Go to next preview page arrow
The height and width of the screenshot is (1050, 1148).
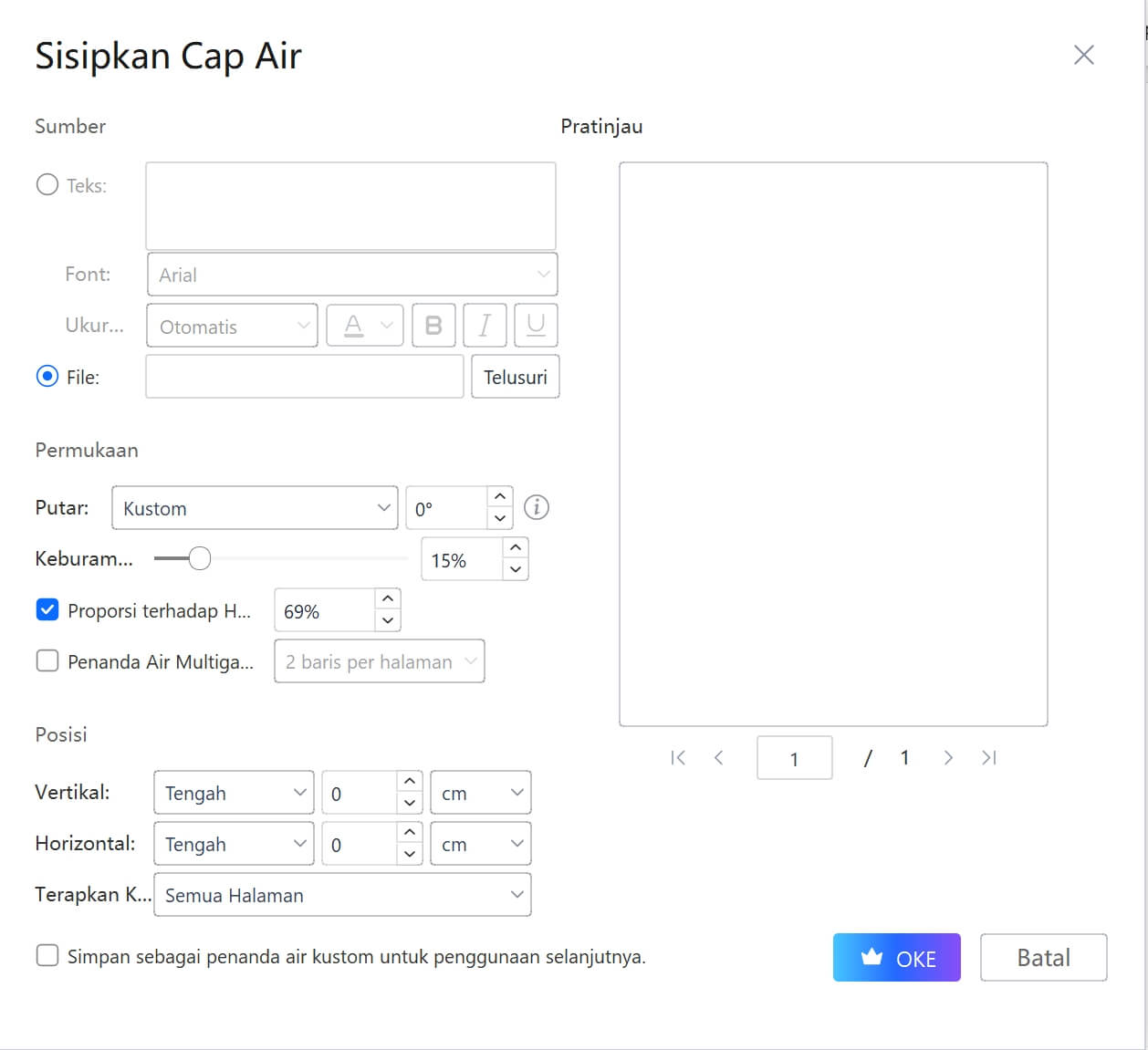[947, 757]
